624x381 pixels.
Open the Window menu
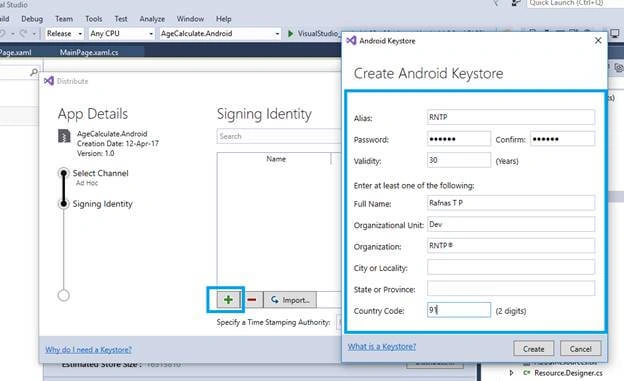(190, 19)
